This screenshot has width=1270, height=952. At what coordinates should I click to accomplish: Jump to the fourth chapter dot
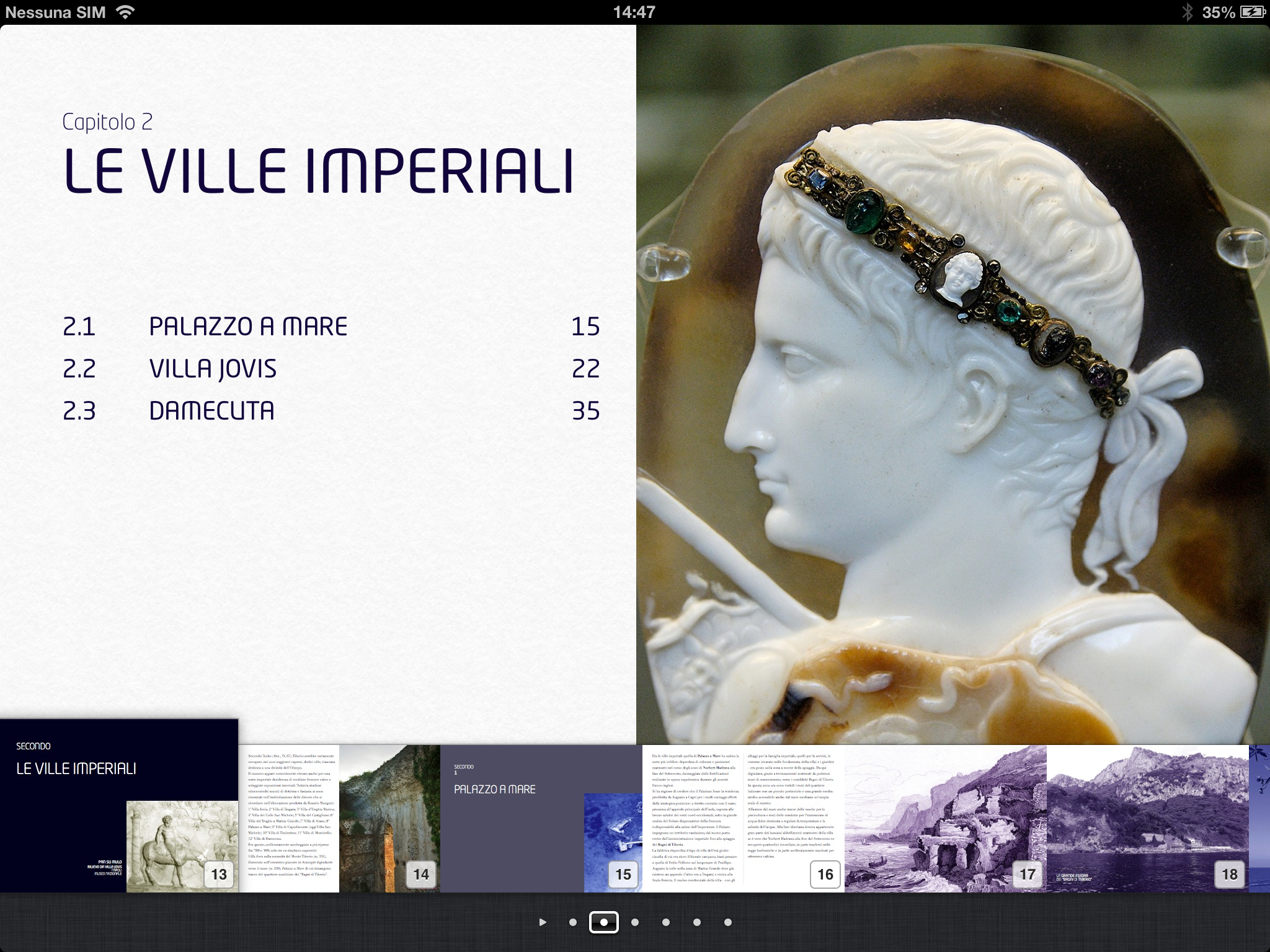(x=665, y=922)
